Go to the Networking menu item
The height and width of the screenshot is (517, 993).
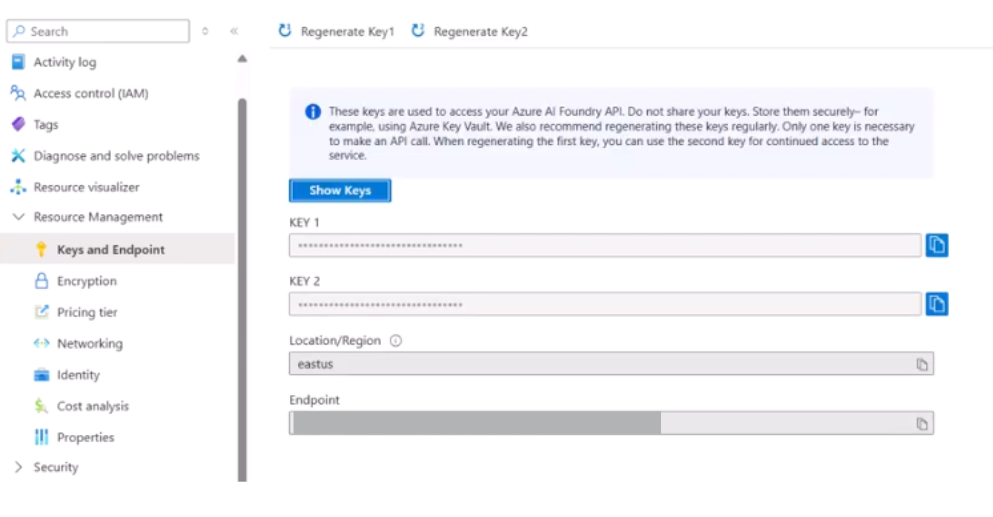pyautogui.click(x=89, y=343)
